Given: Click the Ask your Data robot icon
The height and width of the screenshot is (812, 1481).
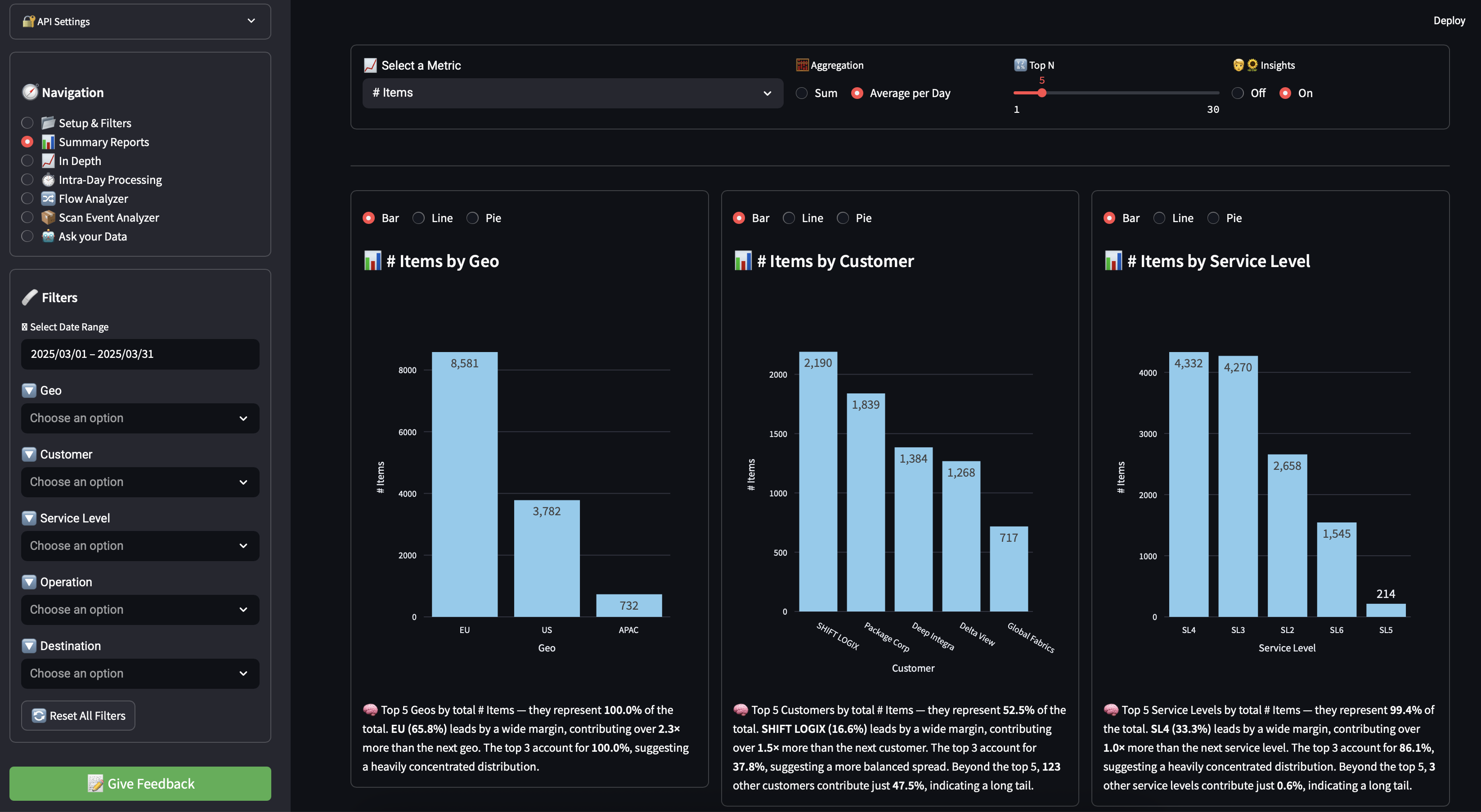Looking at the screenshot, I should [48, 236].
